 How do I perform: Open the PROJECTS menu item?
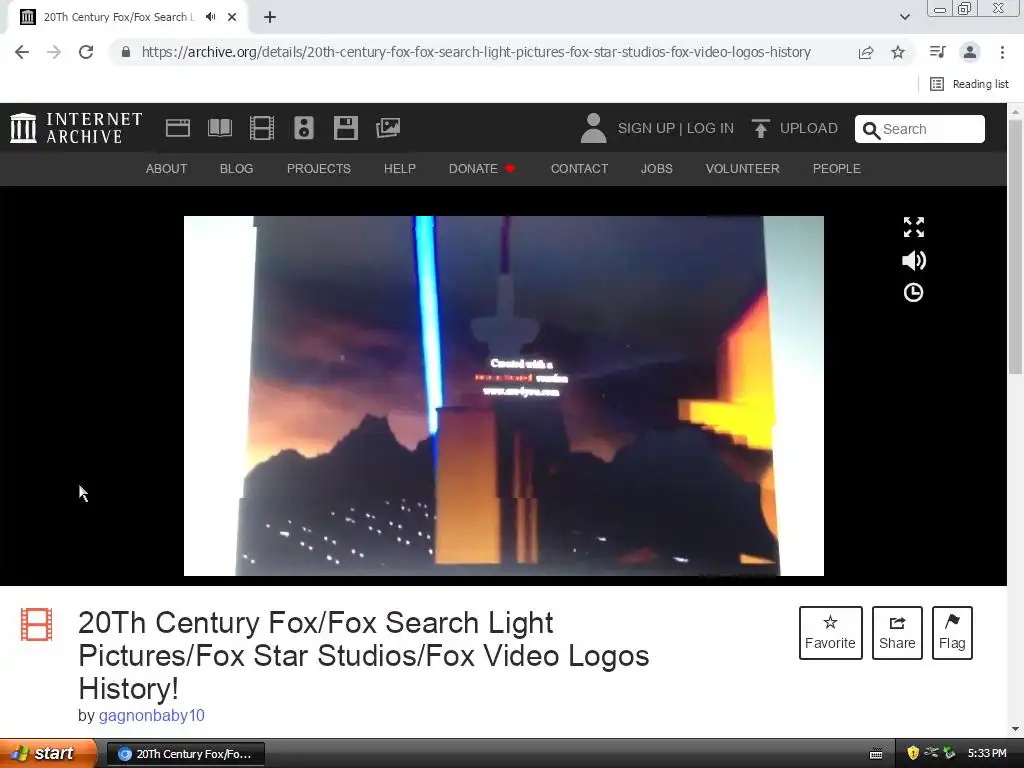click(319, 168)
